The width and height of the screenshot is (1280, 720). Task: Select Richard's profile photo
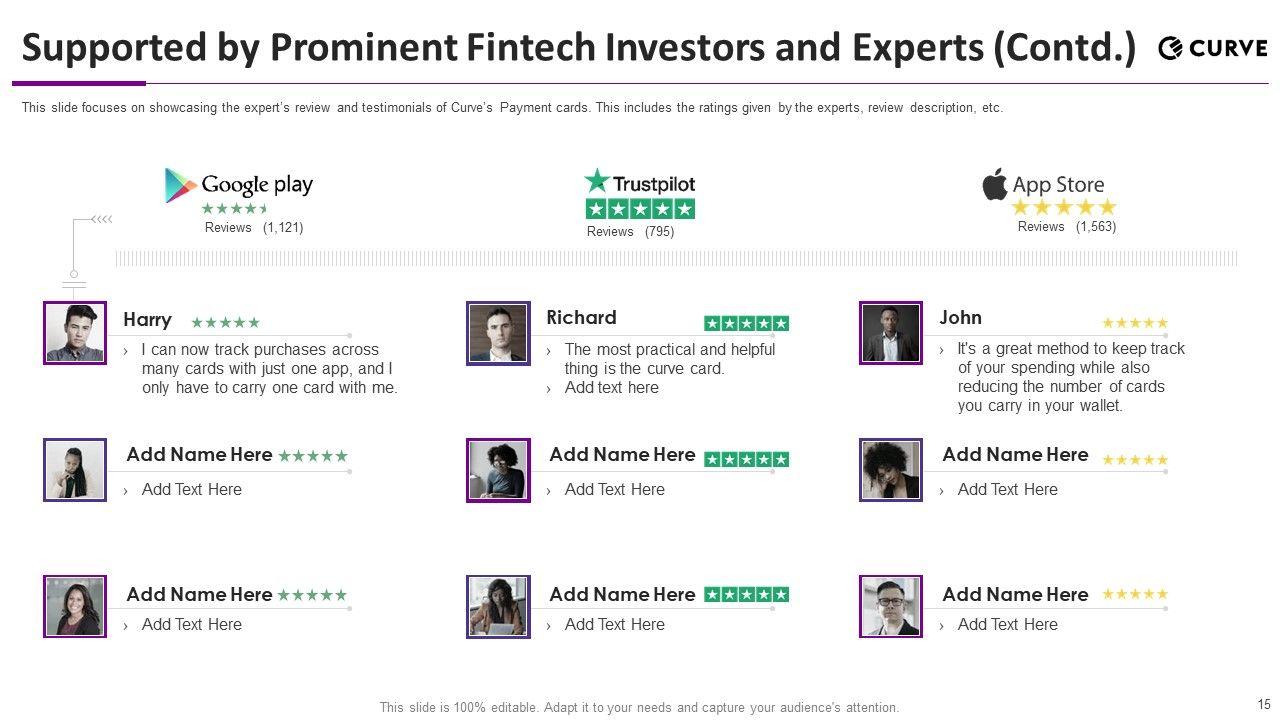tap(498, 333)
